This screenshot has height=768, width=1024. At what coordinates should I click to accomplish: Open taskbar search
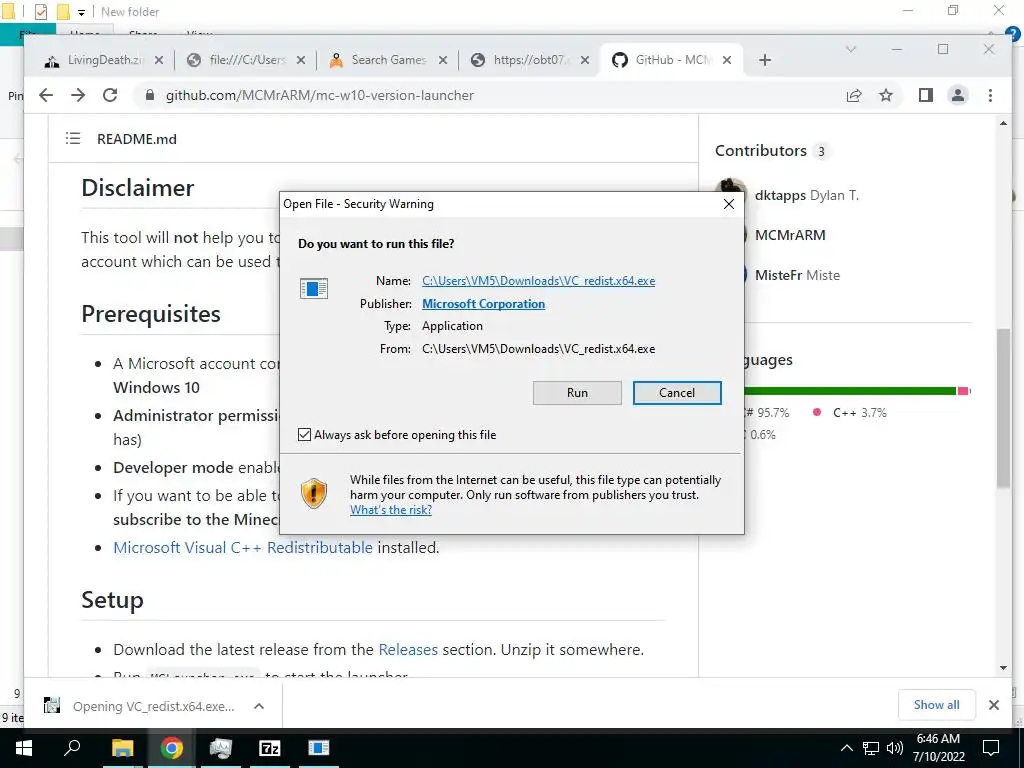[x=72, y=748]
